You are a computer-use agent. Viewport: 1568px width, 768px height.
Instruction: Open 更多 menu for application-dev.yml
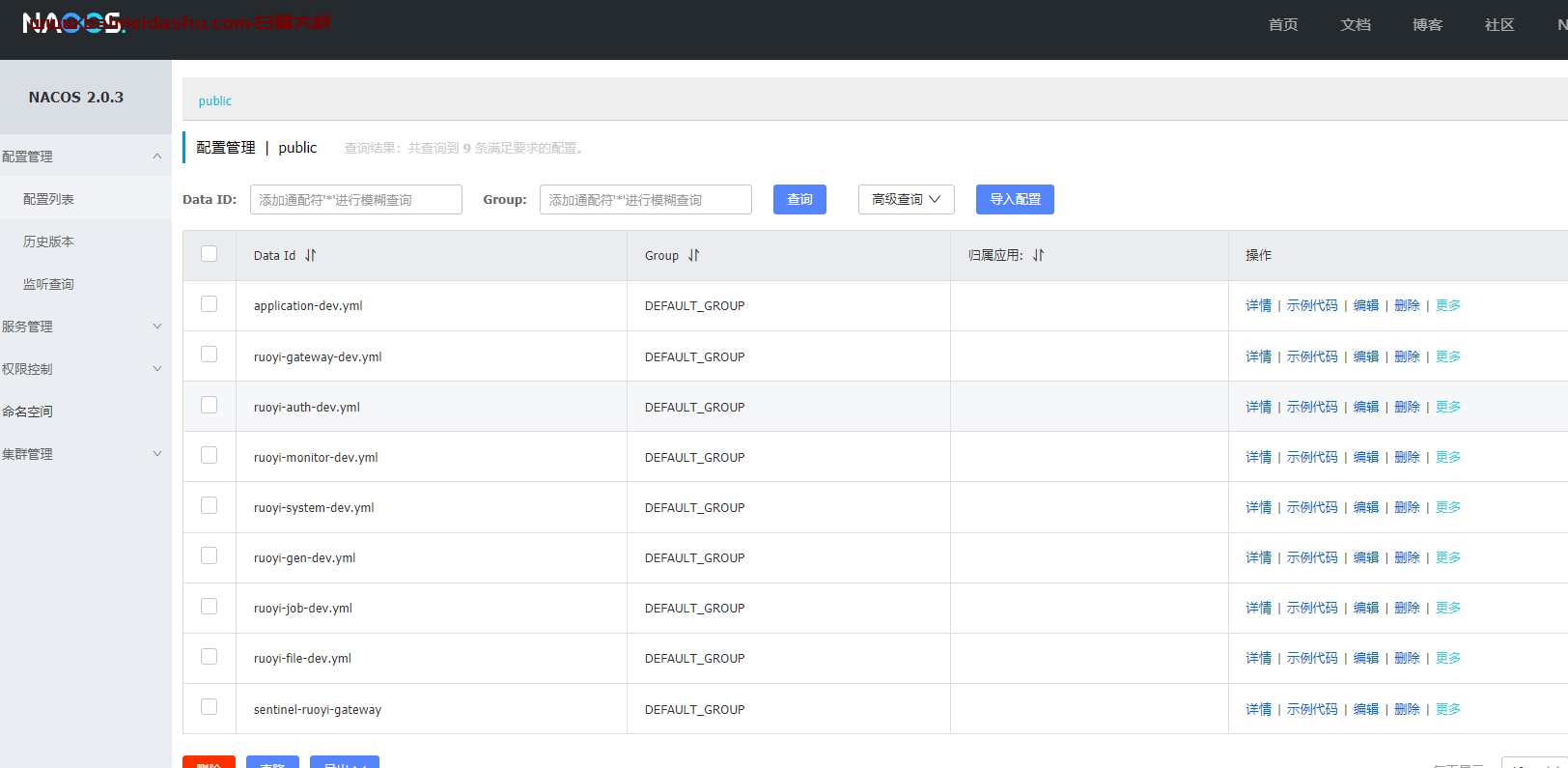tap(1447, 305)
